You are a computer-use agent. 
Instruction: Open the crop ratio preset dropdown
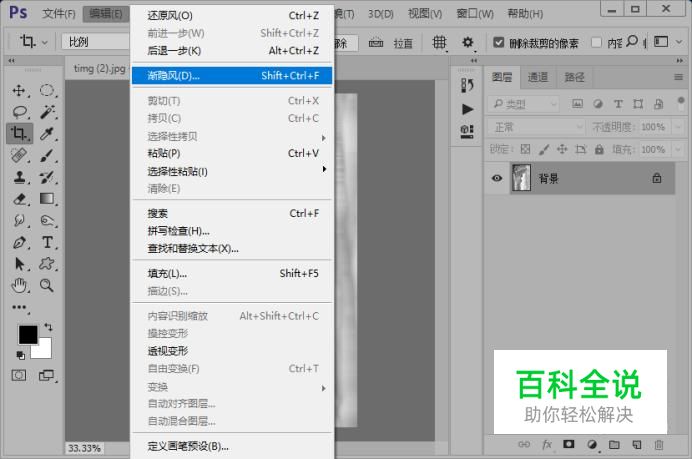(96, 42)
